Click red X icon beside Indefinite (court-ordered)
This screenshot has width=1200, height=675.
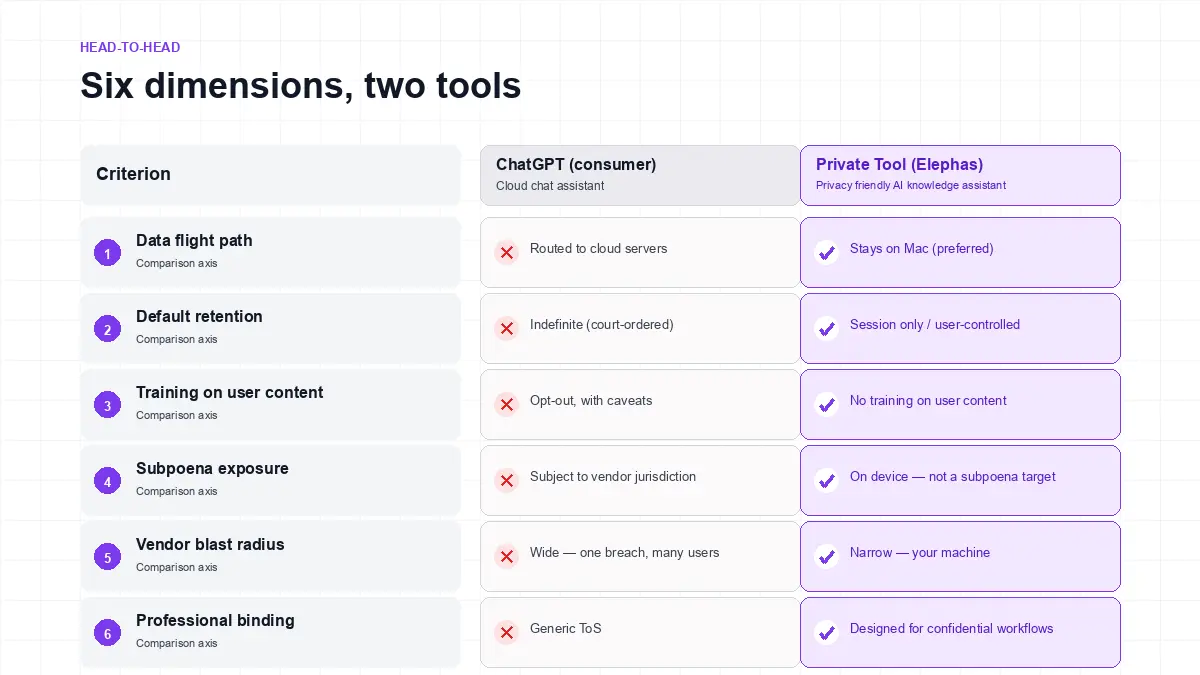click(x=507, y=329)
